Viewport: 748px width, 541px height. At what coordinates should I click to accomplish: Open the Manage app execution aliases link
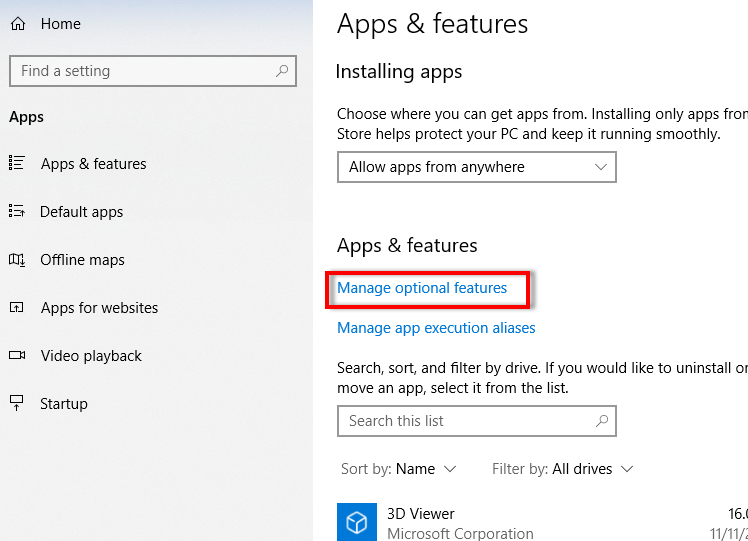[436, 328]
